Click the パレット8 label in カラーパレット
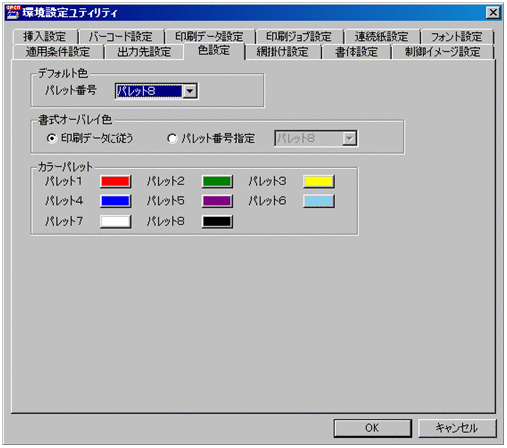 tap(165, 221)
